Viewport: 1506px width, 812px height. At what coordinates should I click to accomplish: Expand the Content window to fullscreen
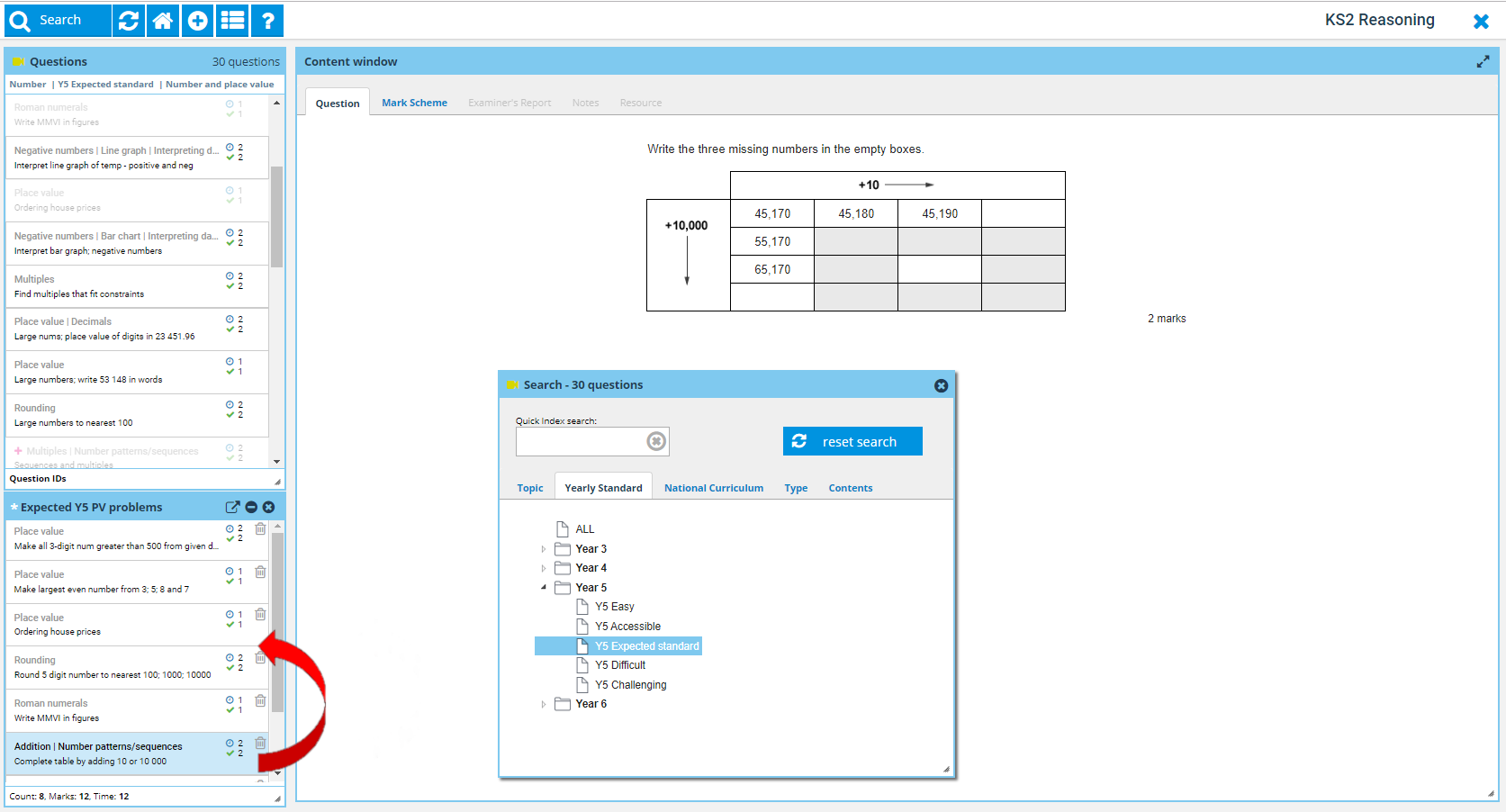(1483, 61)
